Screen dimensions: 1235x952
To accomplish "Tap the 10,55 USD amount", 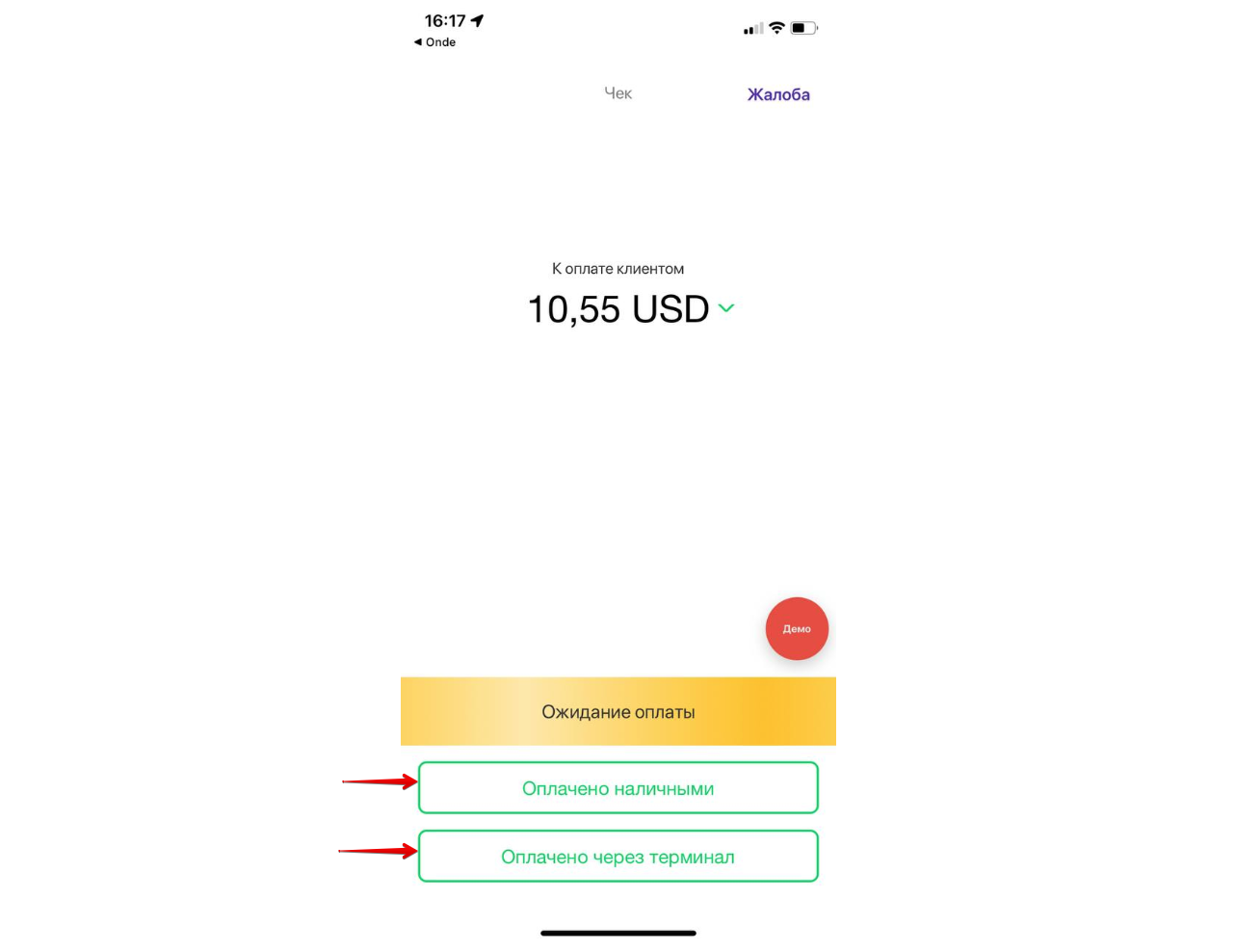I will coord(617,309).
